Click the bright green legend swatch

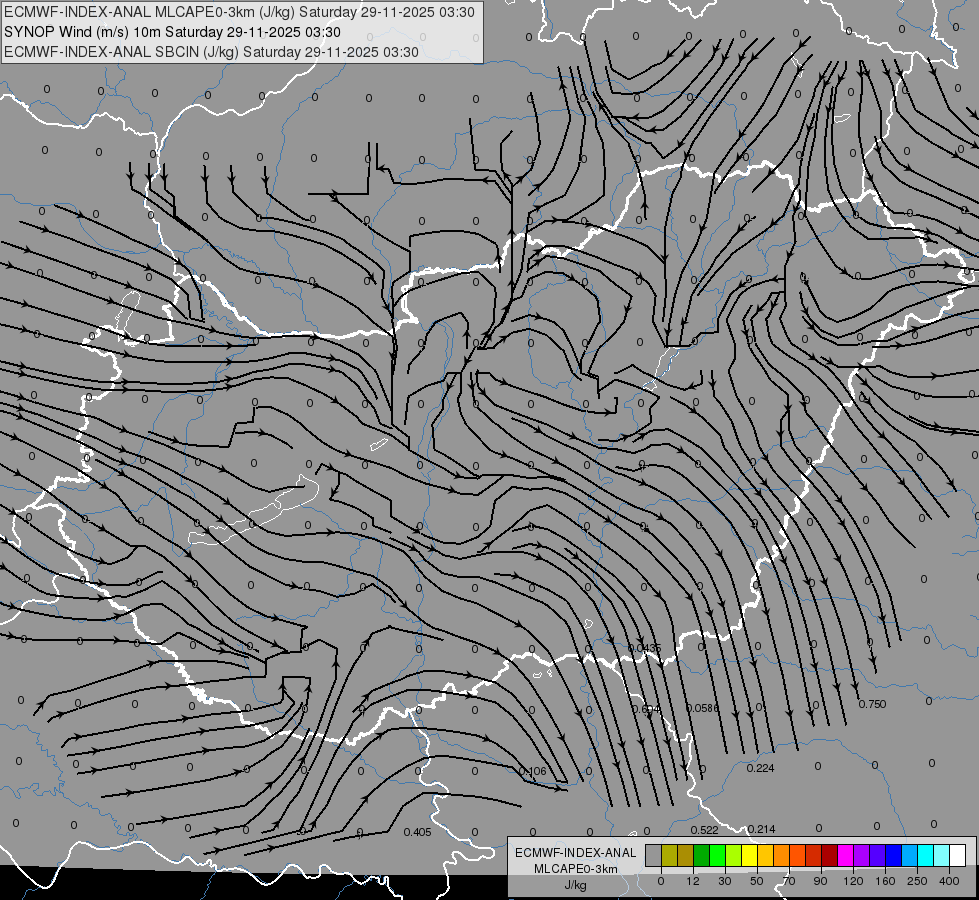coord(717,855)
